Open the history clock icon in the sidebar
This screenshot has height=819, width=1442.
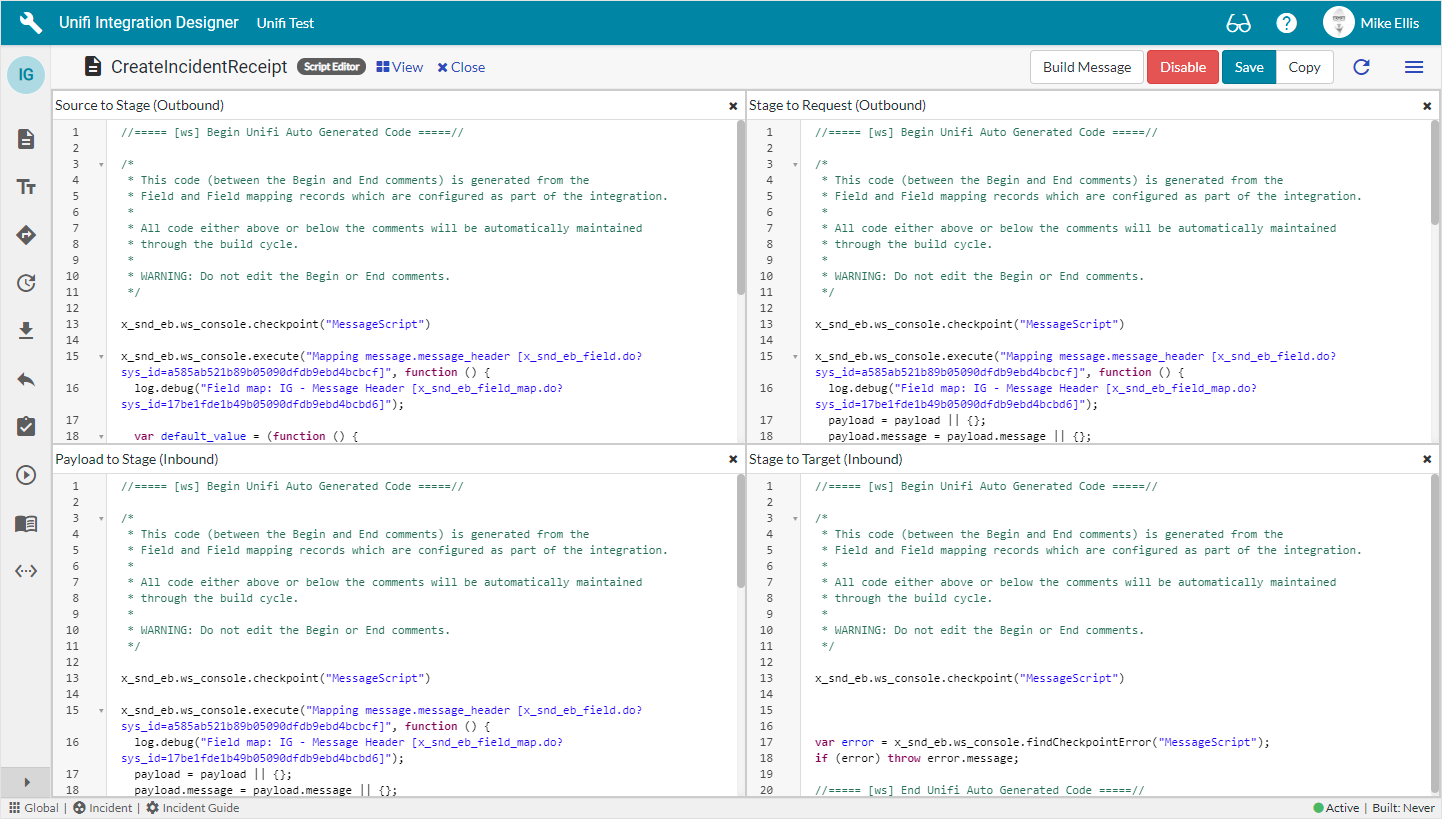[25, 283]
